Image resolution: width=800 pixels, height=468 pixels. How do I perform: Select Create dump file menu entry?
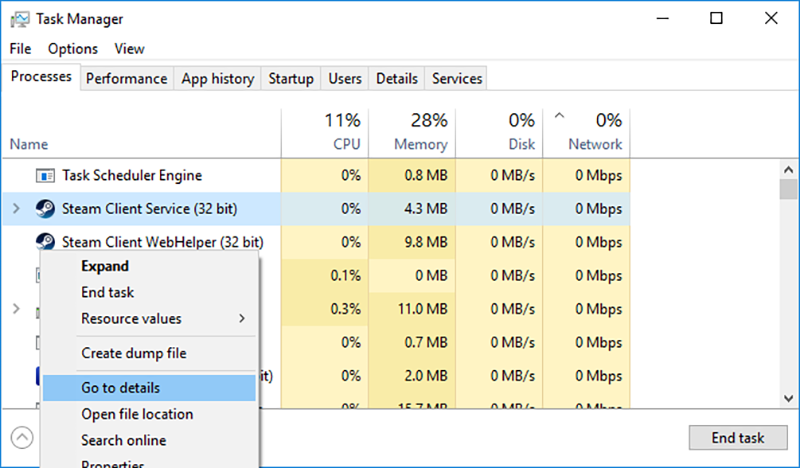(x=134, y=353)
